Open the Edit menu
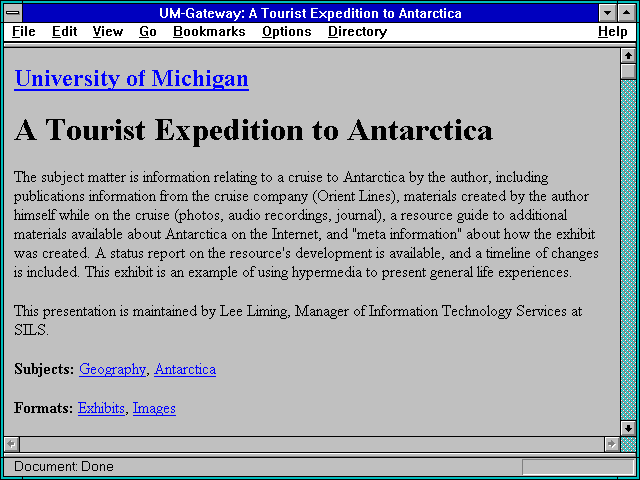Image resolution: width=640 pixels, height=480 pixels. (x=64, y=32)
